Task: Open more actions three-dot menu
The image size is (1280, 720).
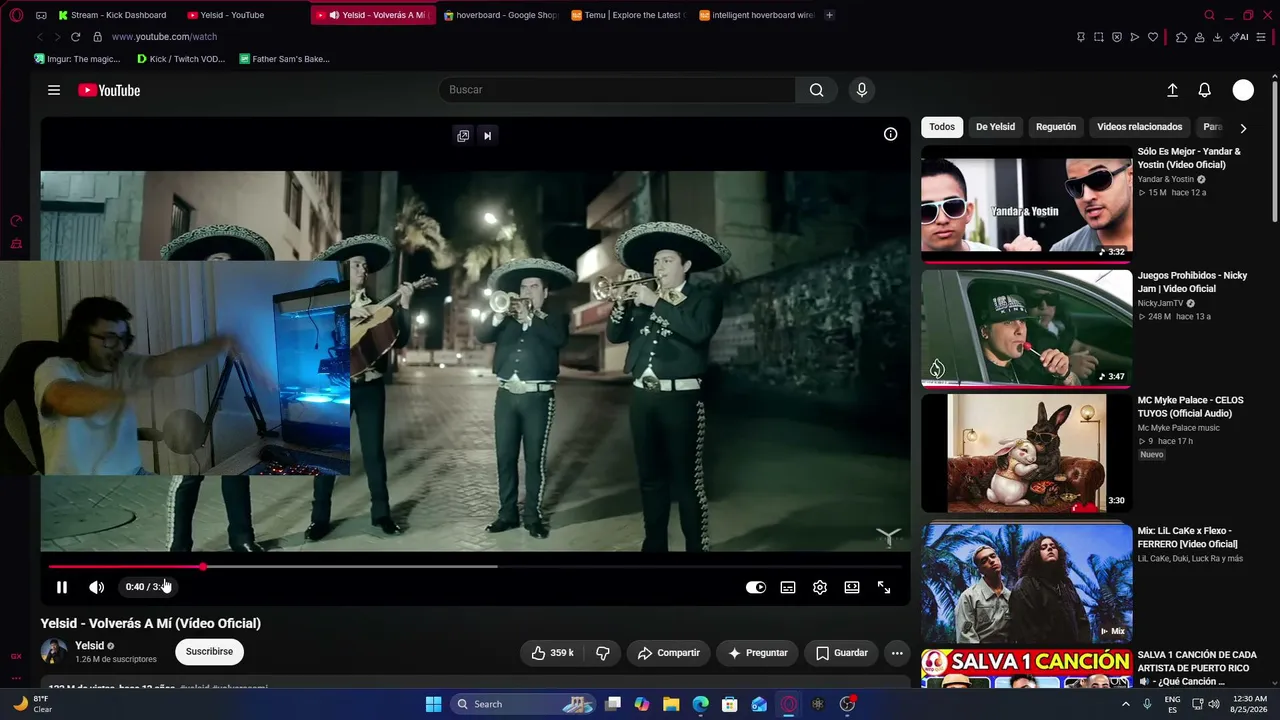Action: 897,653
